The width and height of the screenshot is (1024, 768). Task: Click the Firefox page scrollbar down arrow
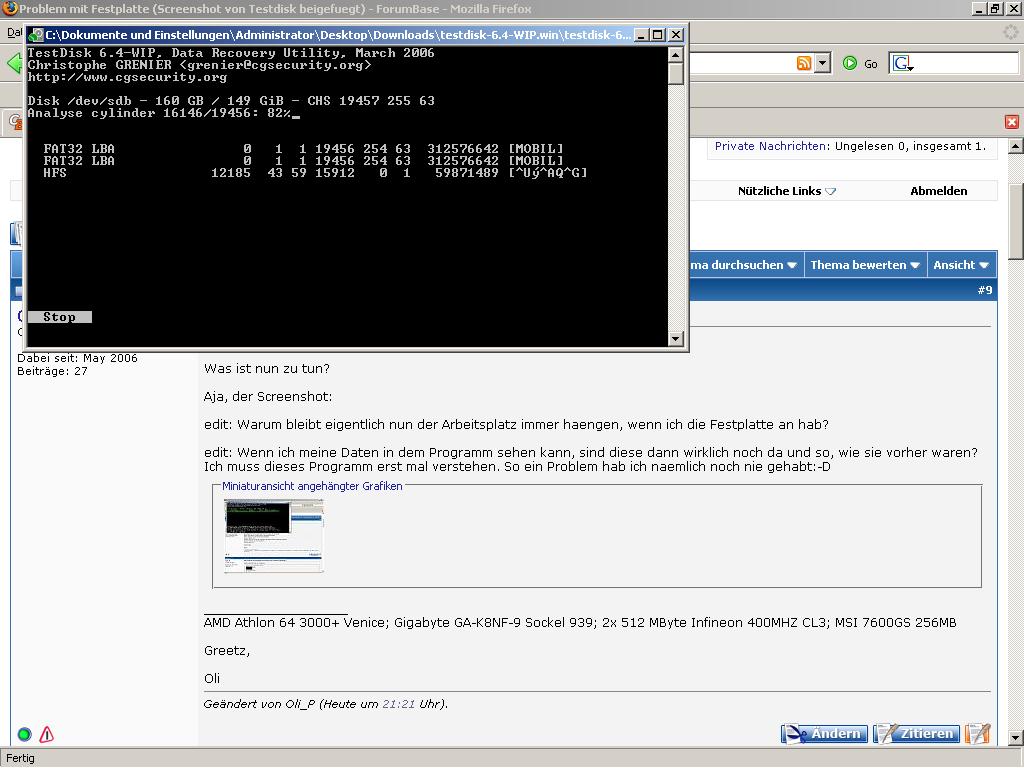point(1016,738)
